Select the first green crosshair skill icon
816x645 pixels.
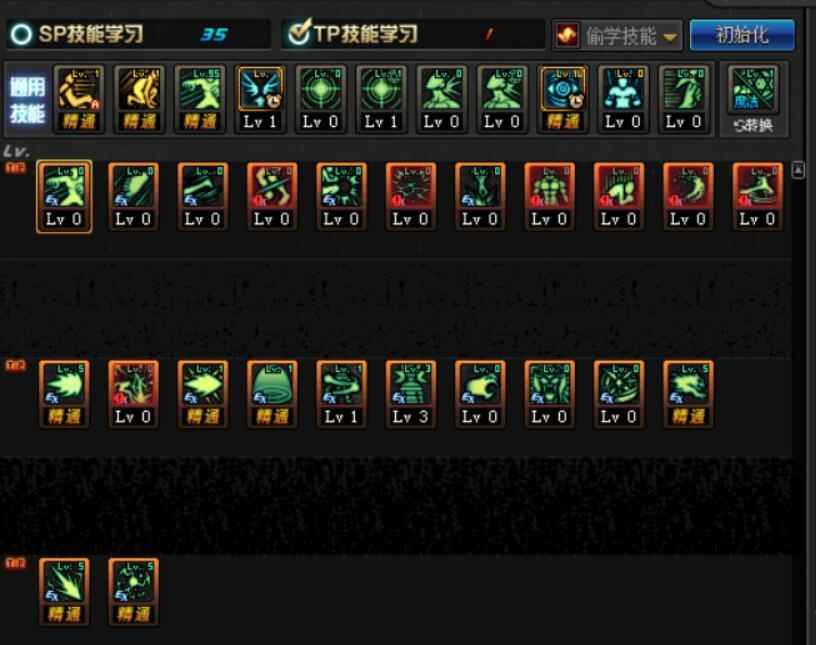coord(321,99)
